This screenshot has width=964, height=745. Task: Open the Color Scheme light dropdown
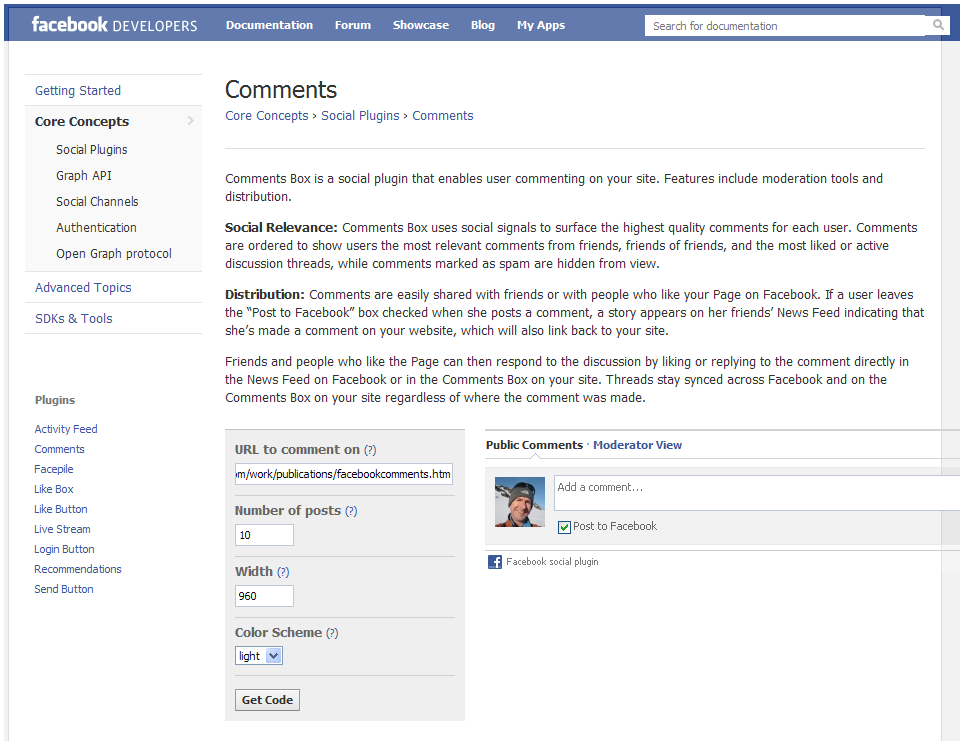[x=259, y=656]
